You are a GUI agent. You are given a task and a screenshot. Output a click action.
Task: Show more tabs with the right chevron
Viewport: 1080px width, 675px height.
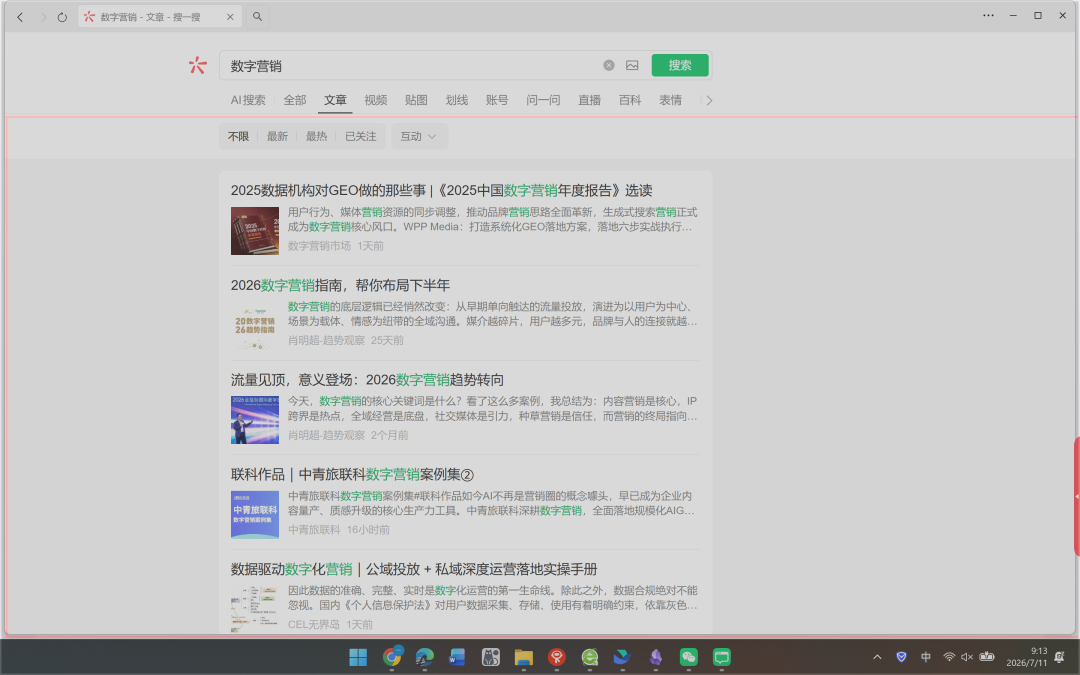pos(709,101)
